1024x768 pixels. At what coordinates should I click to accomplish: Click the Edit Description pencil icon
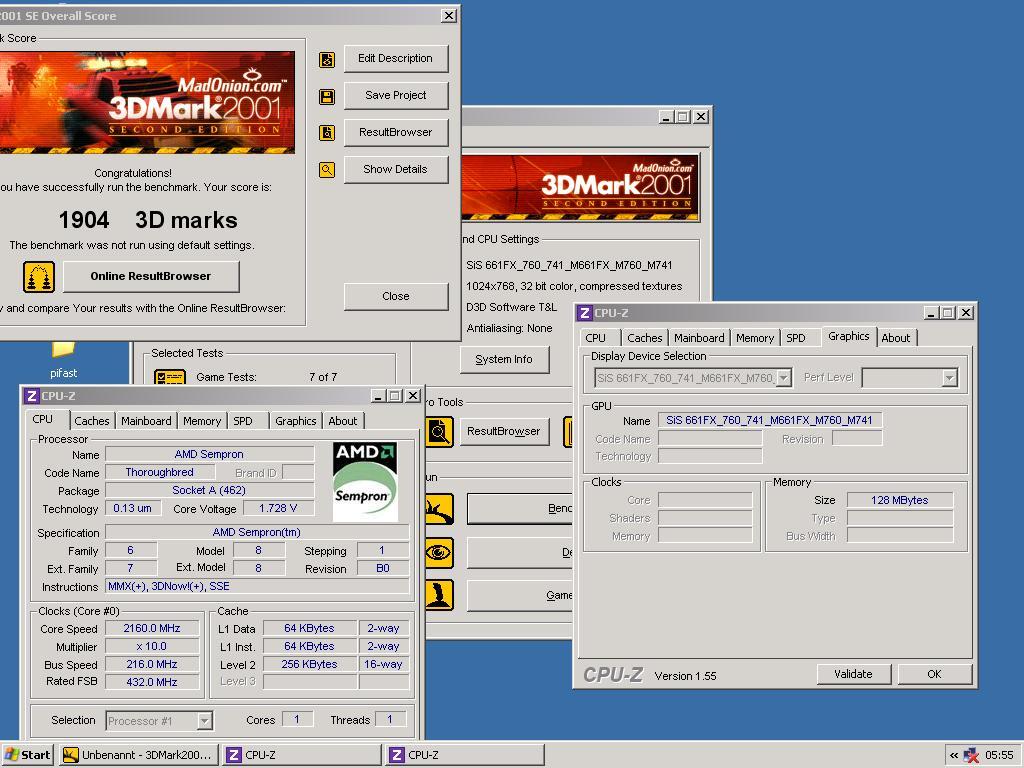coord(327,59)
